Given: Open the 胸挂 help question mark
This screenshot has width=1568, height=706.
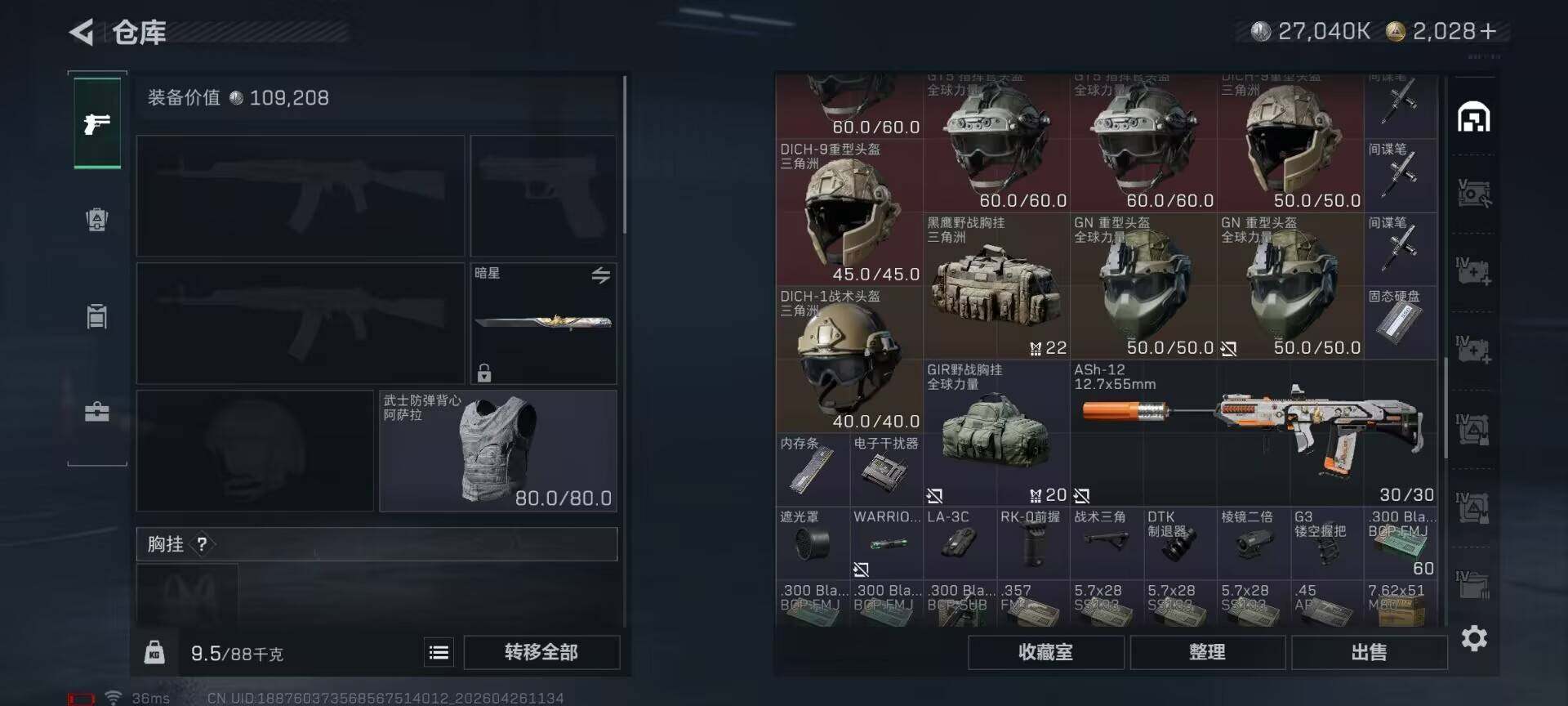Looking at the screenshot, I should tap(202, 544).
